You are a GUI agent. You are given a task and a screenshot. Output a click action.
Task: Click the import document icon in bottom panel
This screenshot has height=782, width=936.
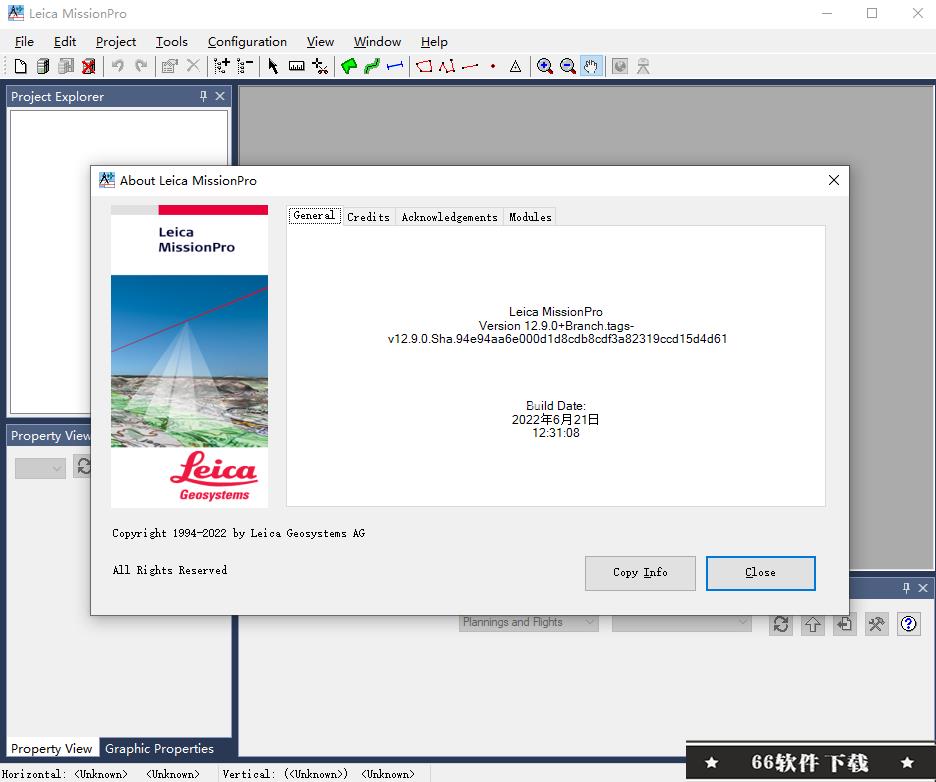pos(845,624)
